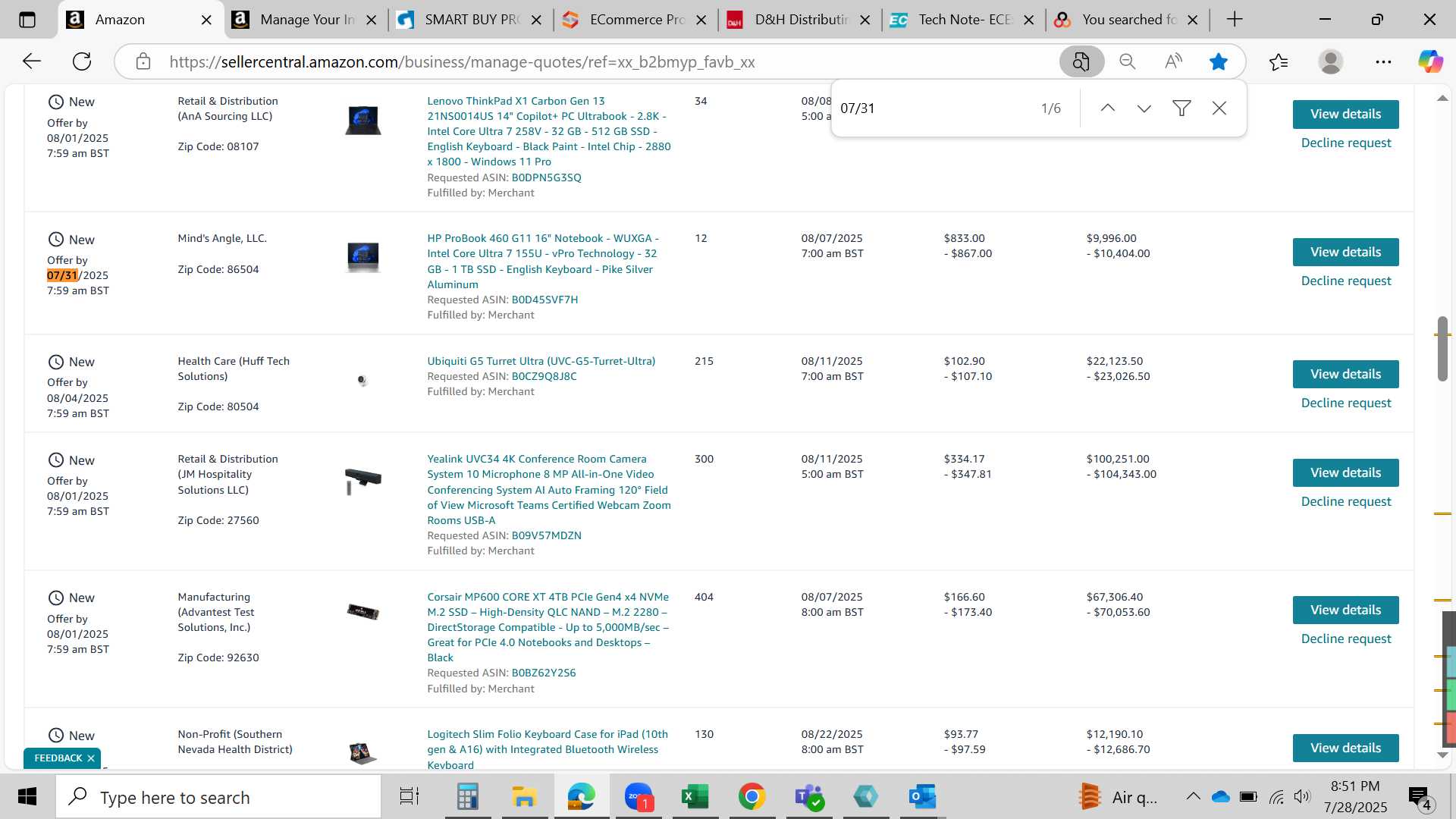Close the find bar
This screenshot has width=1456, height=819.
[1219, 108]
